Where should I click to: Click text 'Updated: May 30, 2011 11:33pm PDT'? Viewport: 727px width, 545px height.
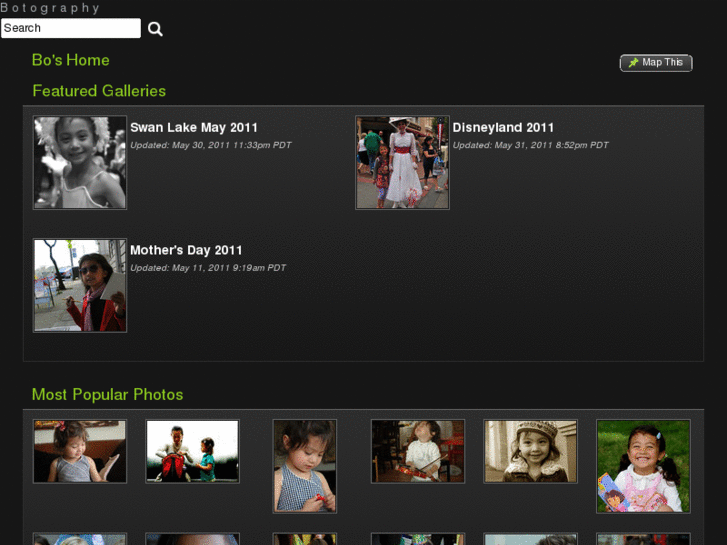pyautogui.click(x=210, y=145)
